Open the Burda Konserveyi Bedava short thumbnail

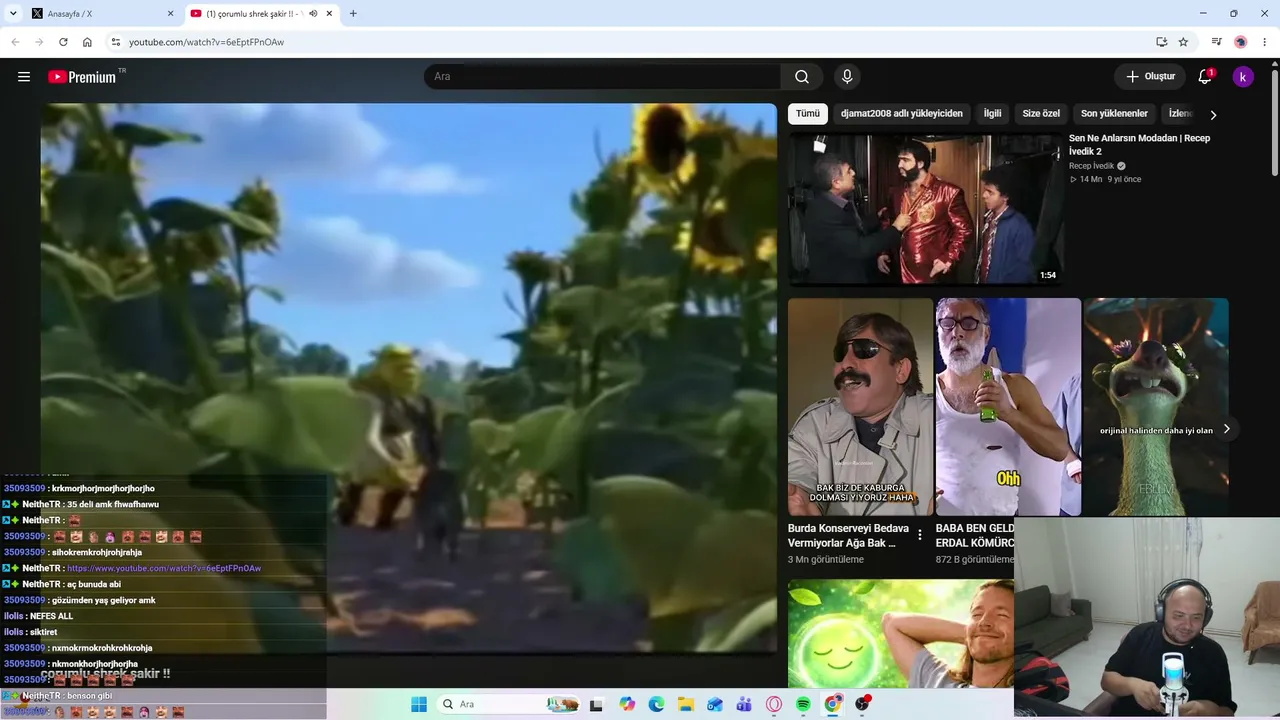click(x=860, y=407)
